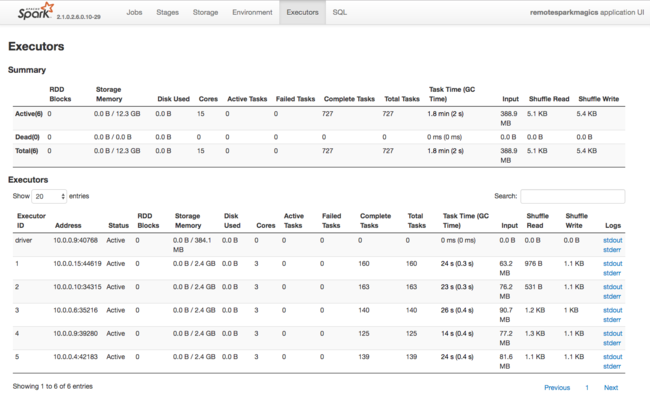Sort executors by Complete Tasks column
The image size is (650, 400).
[x=375, y=220]
